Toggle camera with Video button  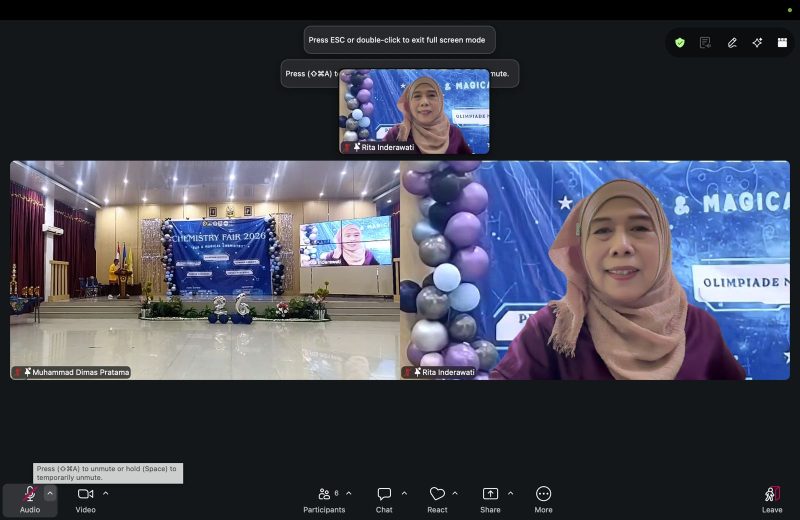85,500
